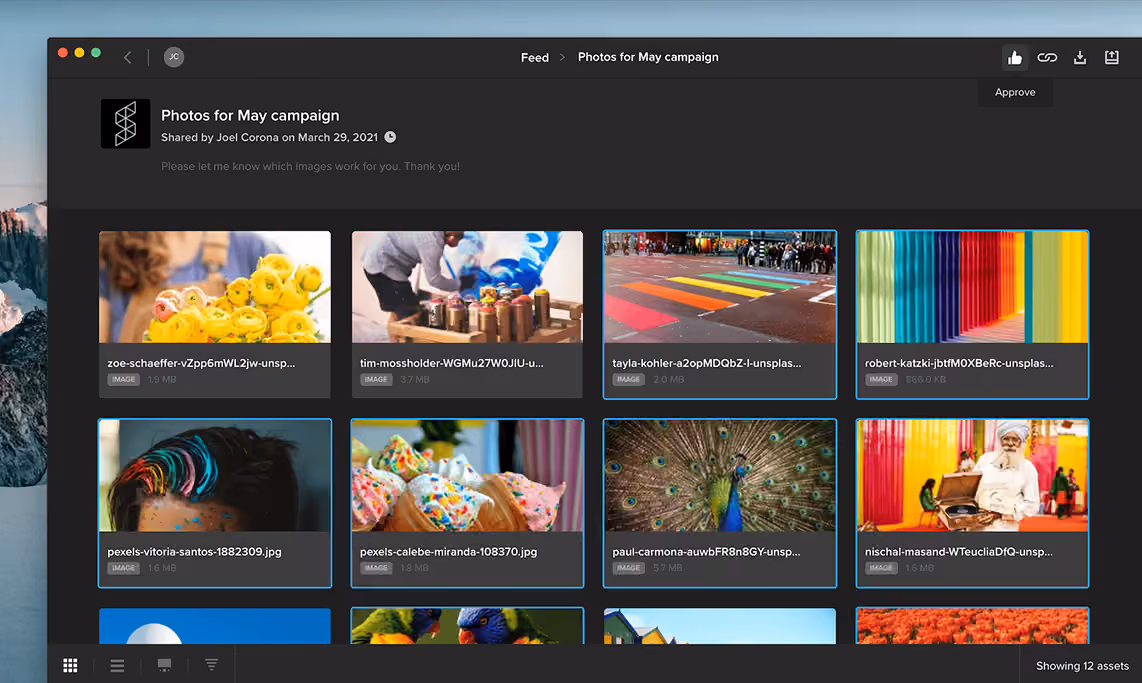Click filename robert-katzki-jbtfM0XBeRc-unsplas...
Image resolution: width=1142 pixels, height=683 pixels.
[959, 363]
